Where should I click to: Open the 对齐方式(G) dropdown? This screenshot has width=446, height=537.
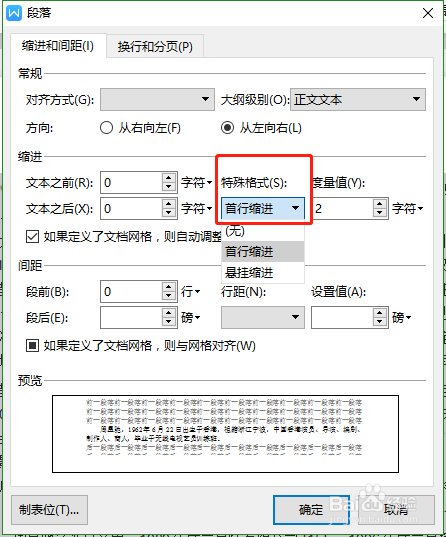[x=157, y=99]
